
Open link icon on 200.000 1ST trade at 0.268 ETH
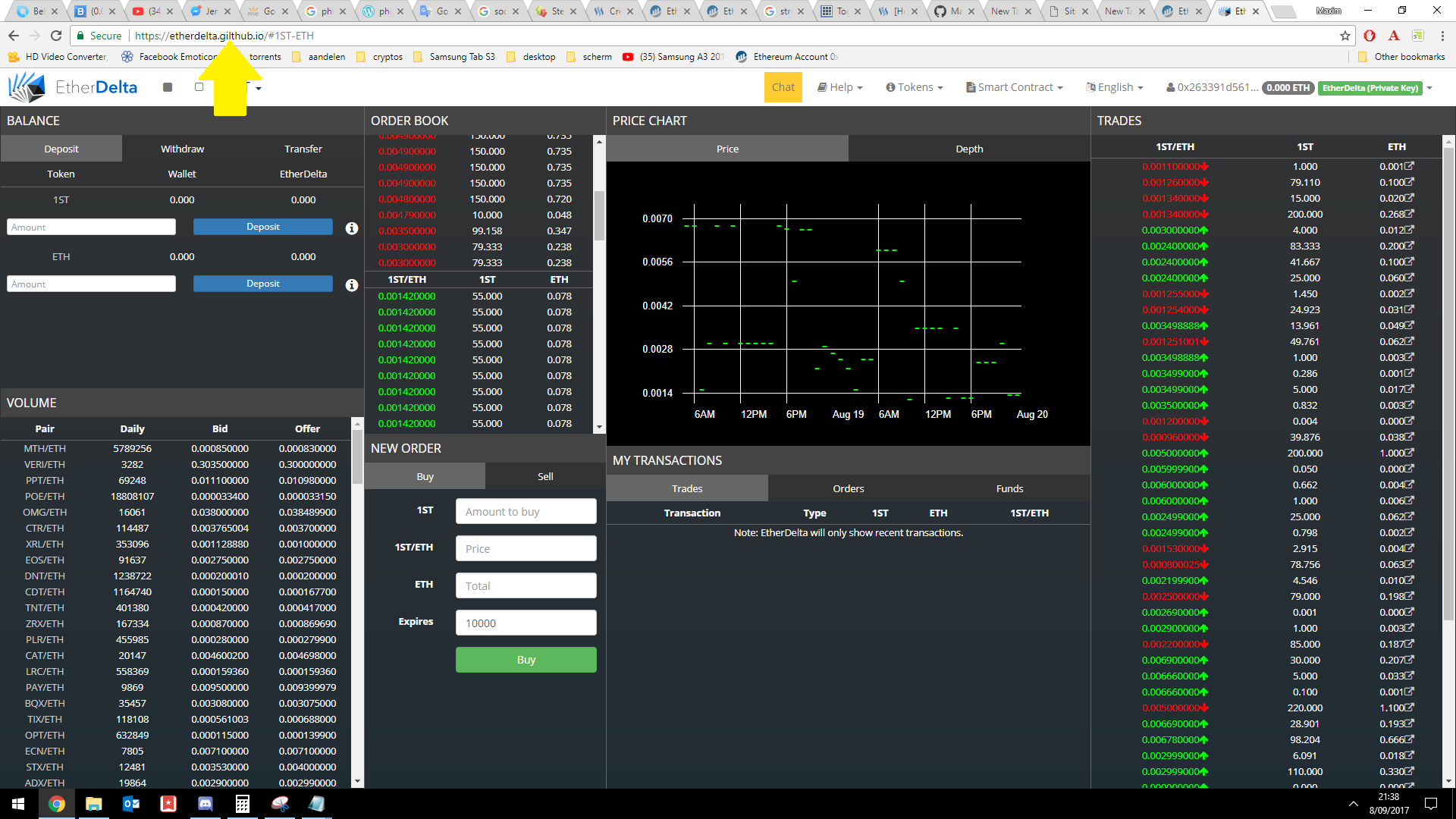1409,214
